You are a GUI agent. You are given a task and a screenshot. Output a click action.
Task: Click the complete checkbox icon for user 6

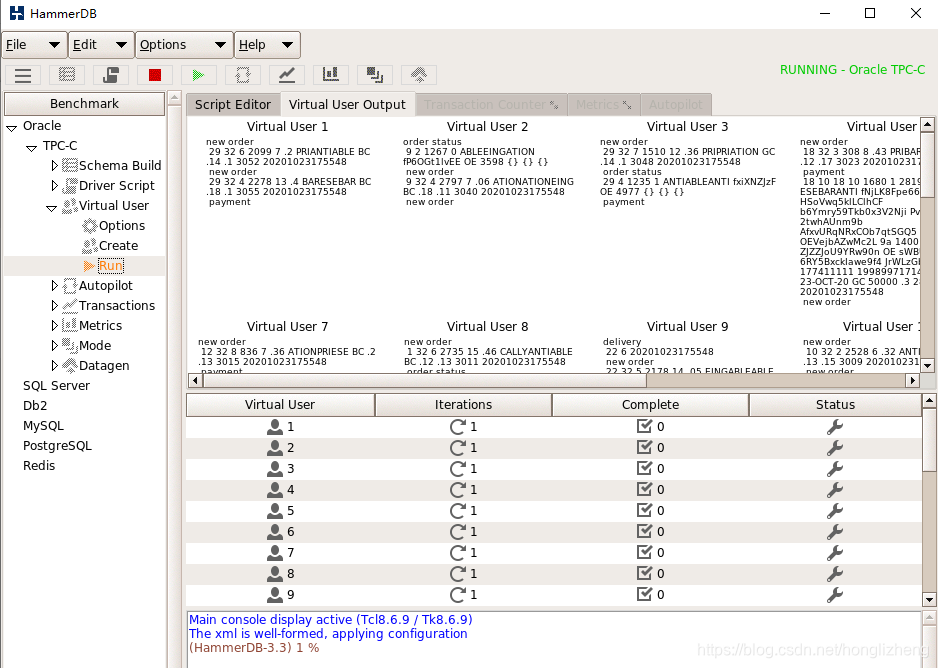tap(645, 531)
